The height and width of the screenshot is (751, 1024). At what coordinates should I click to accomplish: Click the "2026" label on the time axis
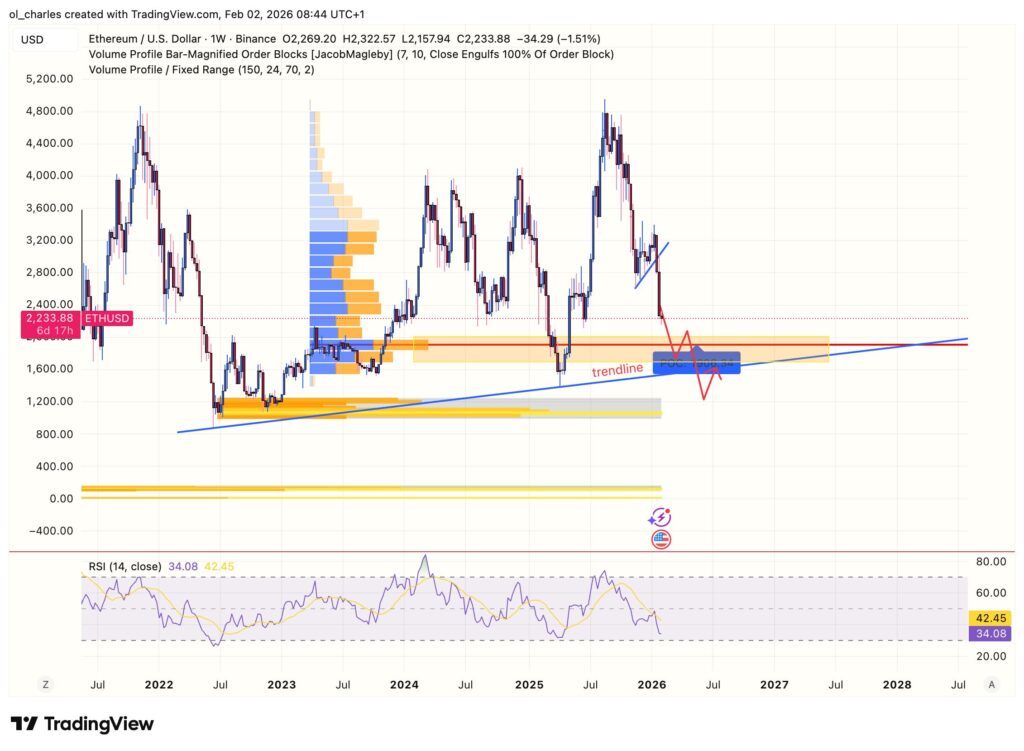(x=652, y=685)
